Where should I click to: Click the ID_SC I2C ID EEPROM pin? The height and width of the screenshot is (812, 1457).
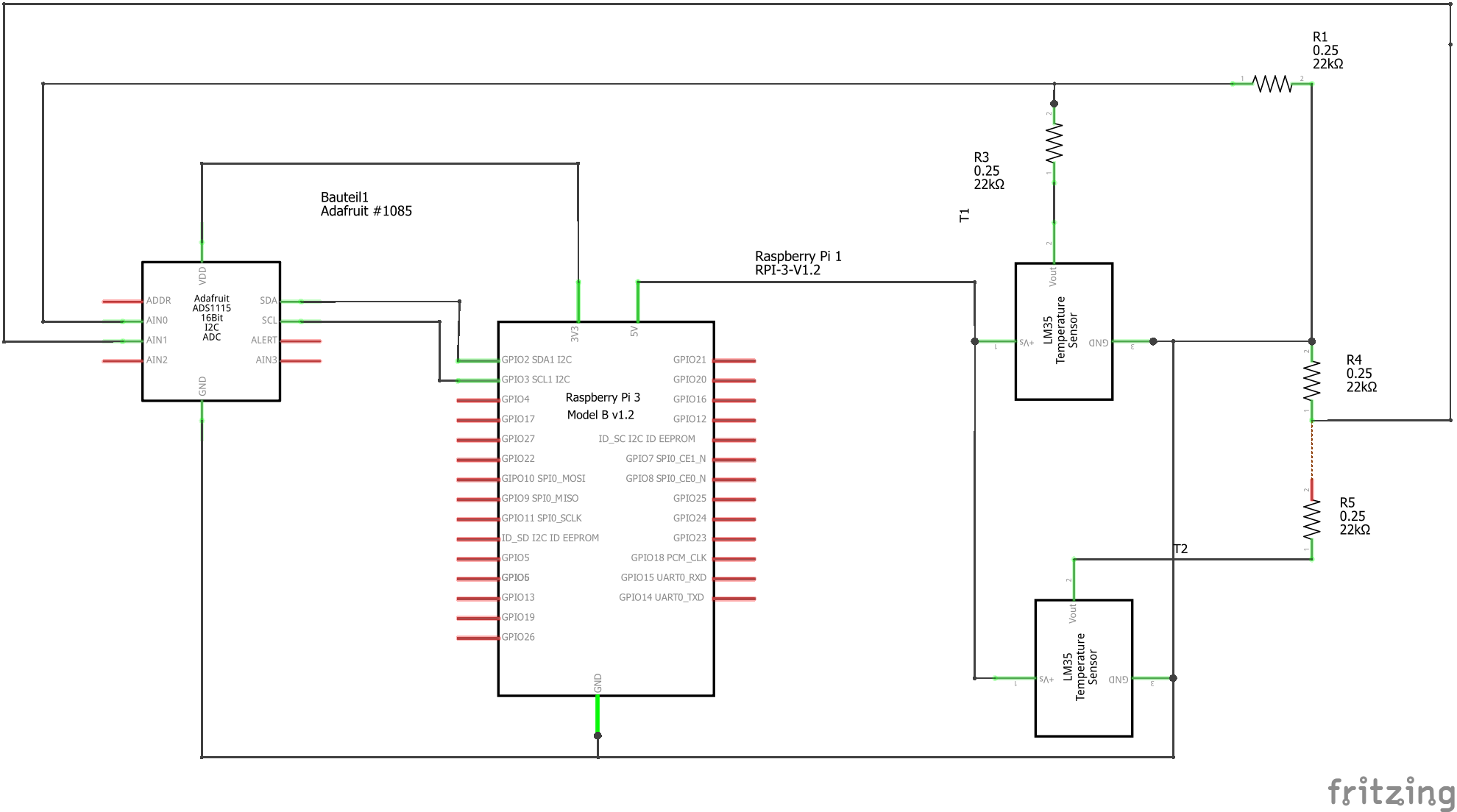[734, 439]
